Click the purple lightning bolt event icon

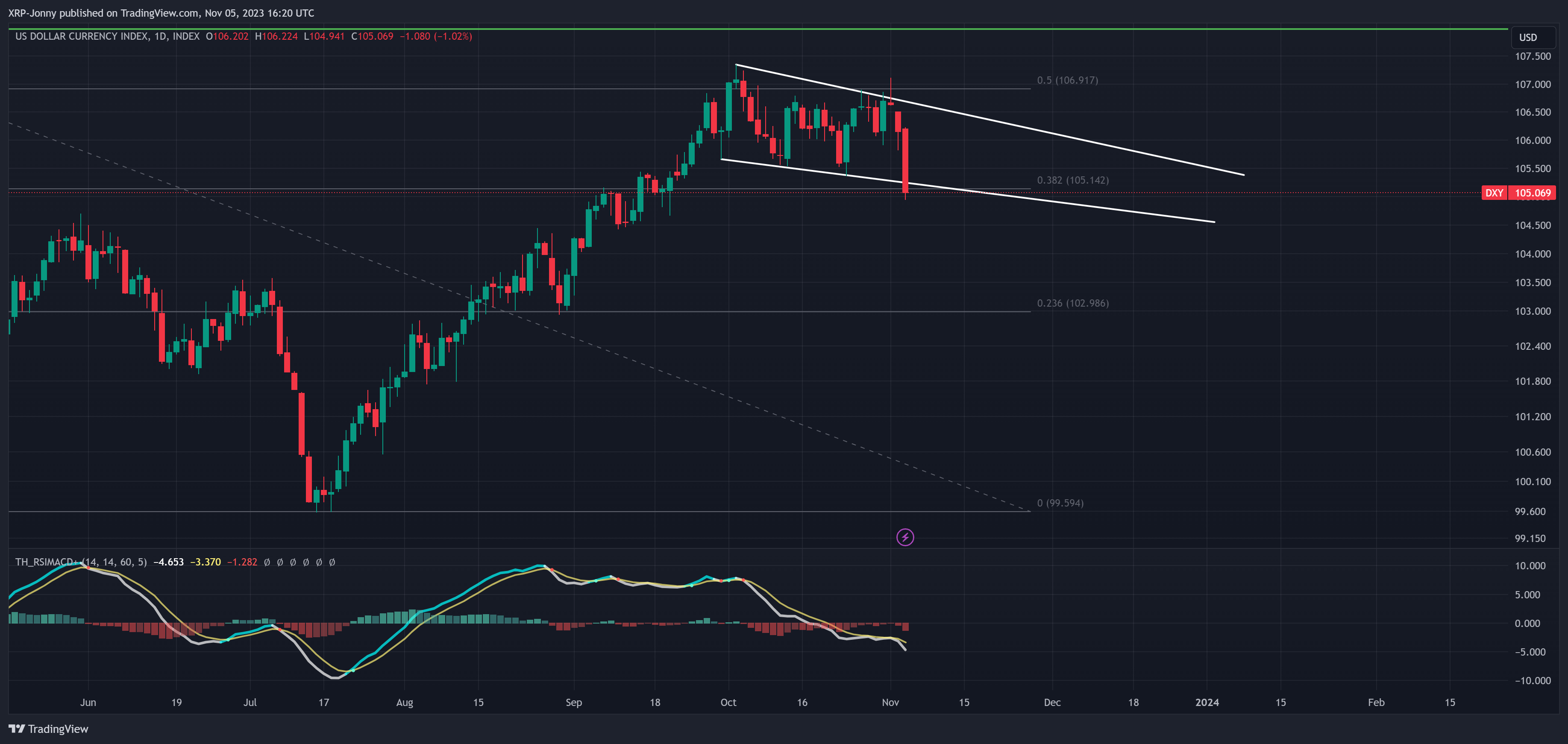coord(905,537)
